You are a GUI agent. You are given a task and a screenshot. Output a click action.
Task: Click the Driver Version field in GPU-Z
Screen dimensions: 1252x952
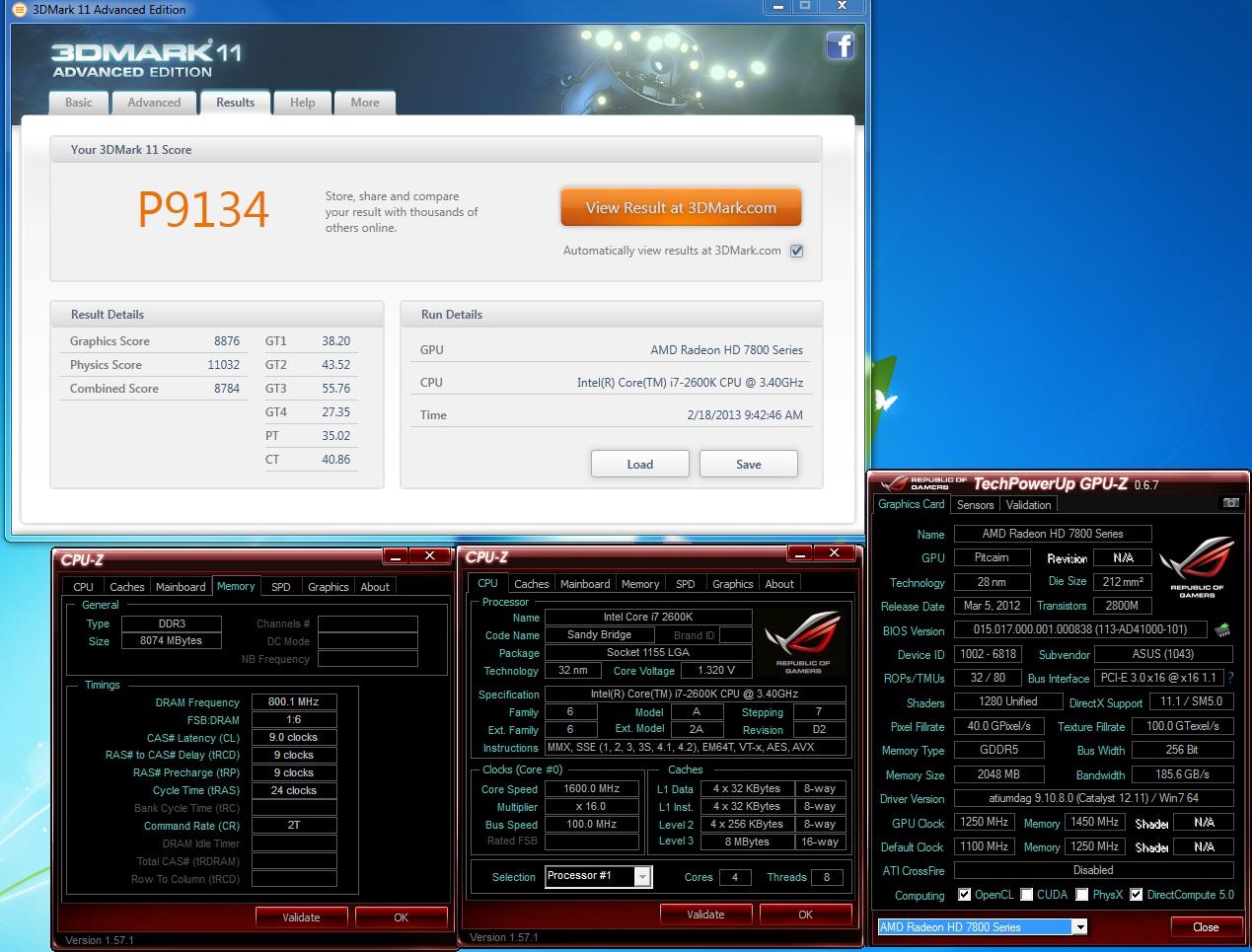click(x=1093, y=798)
